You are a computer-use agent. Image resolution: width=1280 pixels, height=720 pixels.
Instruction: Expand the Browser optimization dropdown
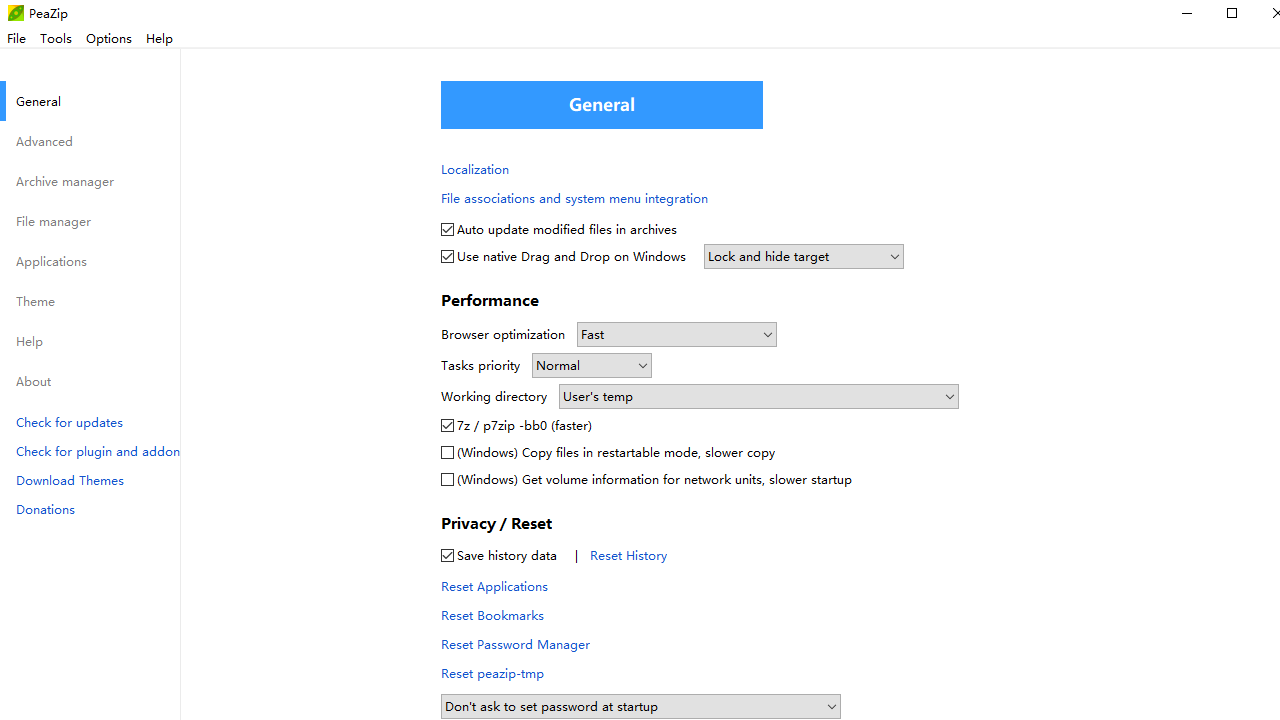676,335
